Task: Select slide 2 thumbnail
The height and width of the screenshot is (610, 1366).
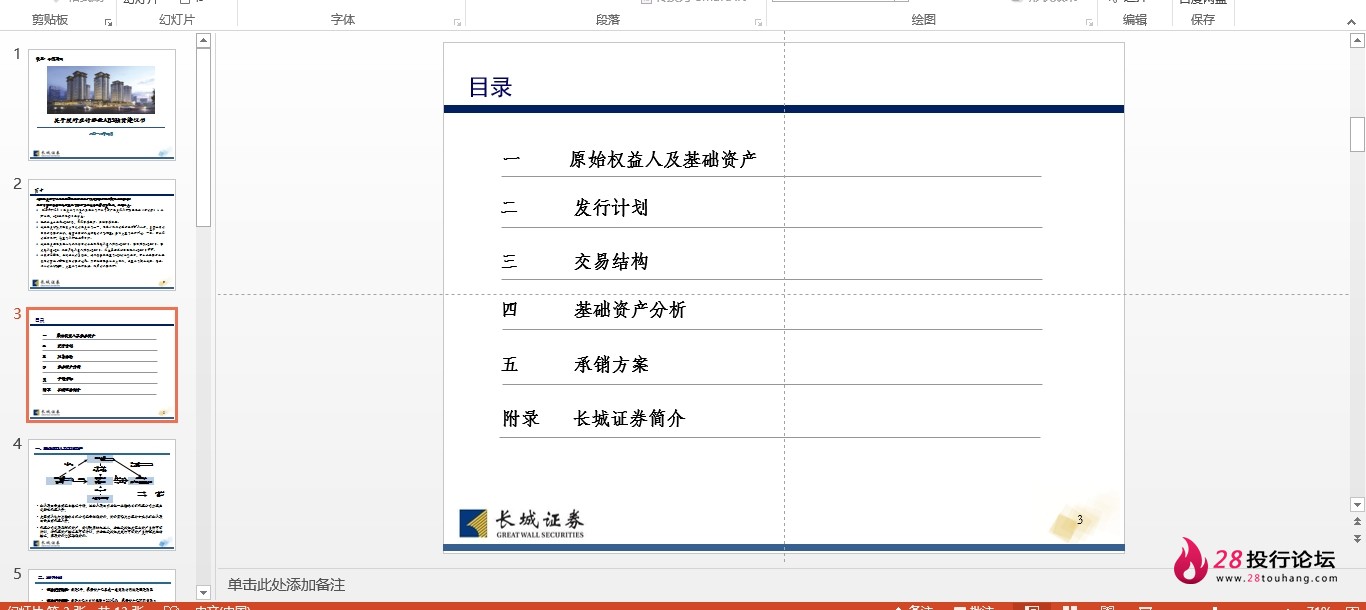Action: click(102, 235)
